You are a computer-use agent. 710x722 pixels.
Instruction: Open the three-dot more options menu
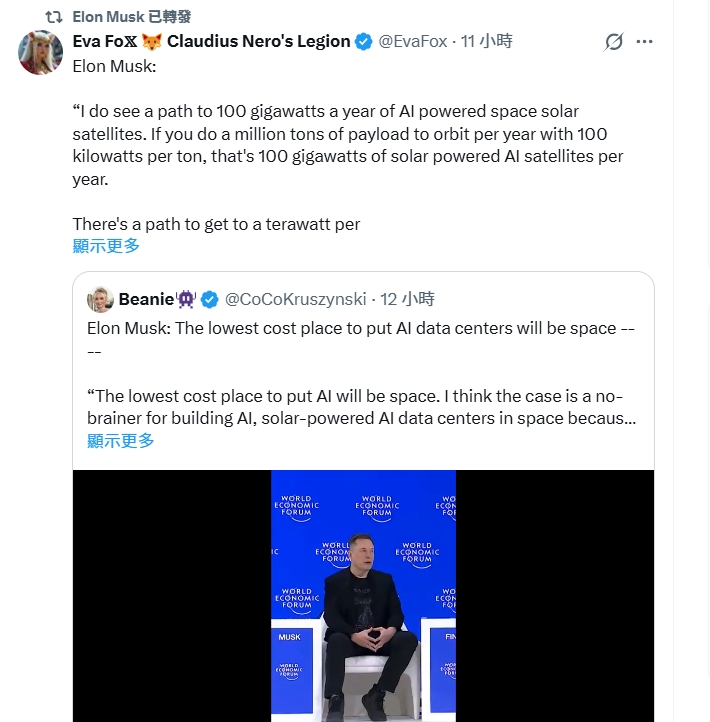click(645, 42)
